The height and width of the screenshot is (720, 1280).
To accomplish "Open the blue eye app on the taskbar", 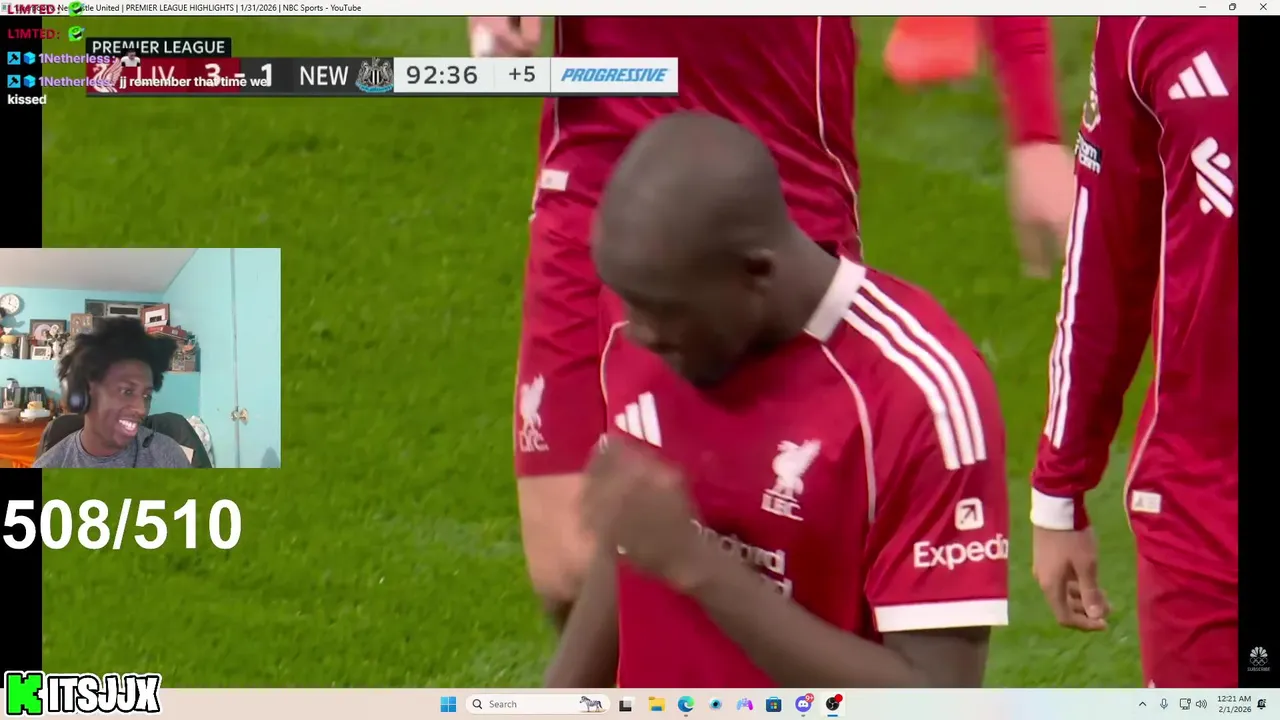I will point(715,704).
